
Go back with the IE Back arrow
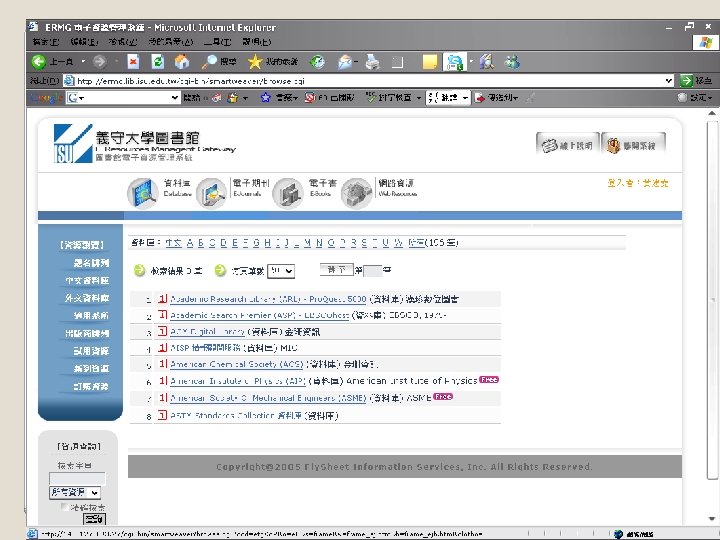[39, 62]
